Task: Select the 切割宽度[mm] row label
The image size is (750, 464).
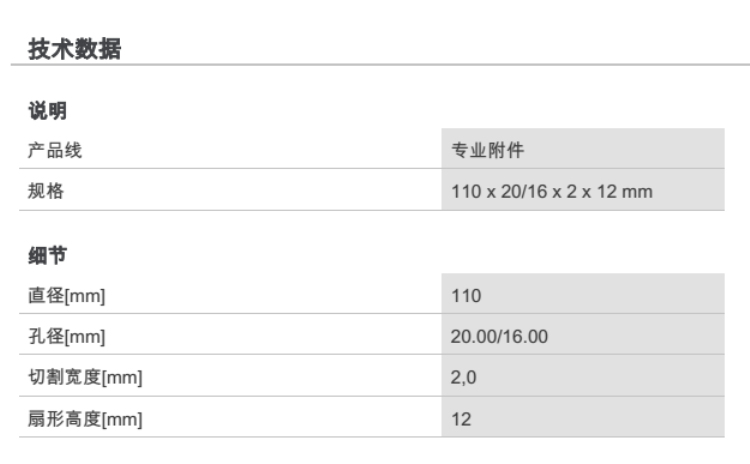Action: pos(84,378)
